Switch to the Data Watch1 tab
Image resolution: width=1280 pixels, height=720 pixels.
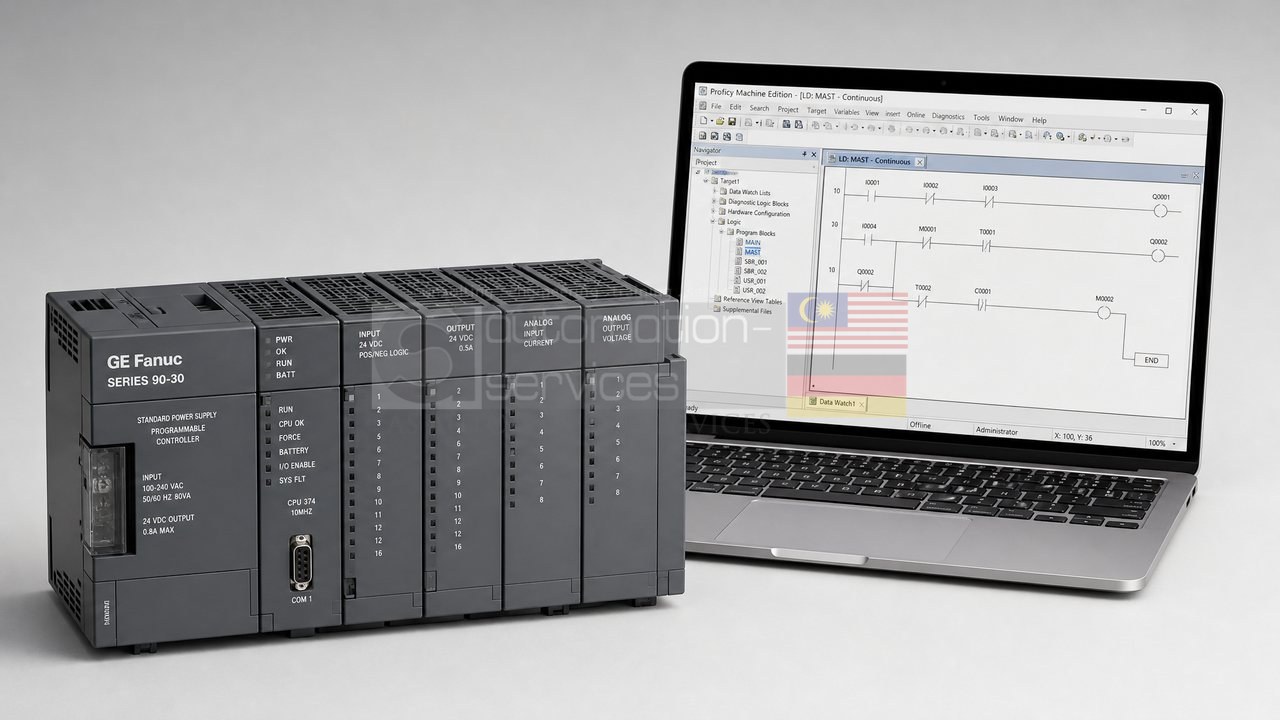(x=836, y=403)
